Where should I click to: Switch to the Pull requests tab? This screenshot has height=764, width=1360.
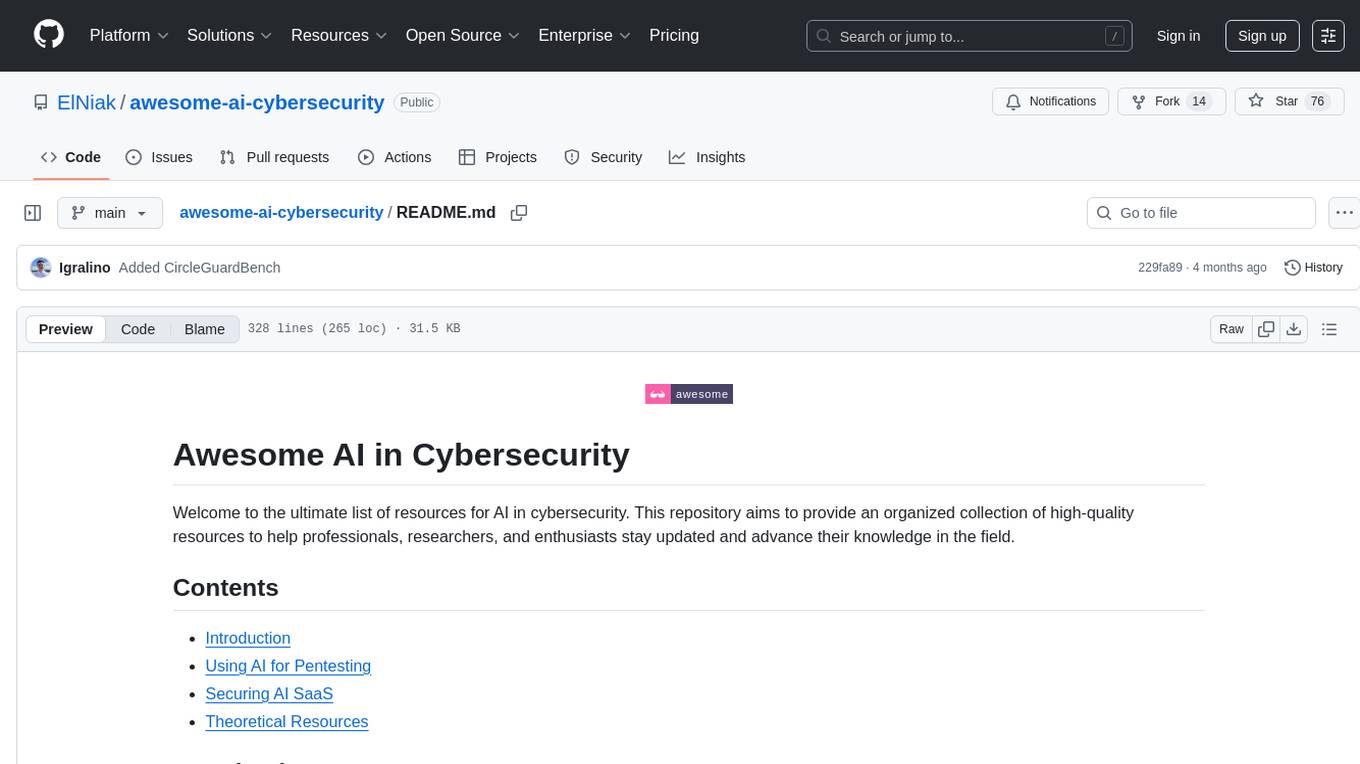pos(274,157)
